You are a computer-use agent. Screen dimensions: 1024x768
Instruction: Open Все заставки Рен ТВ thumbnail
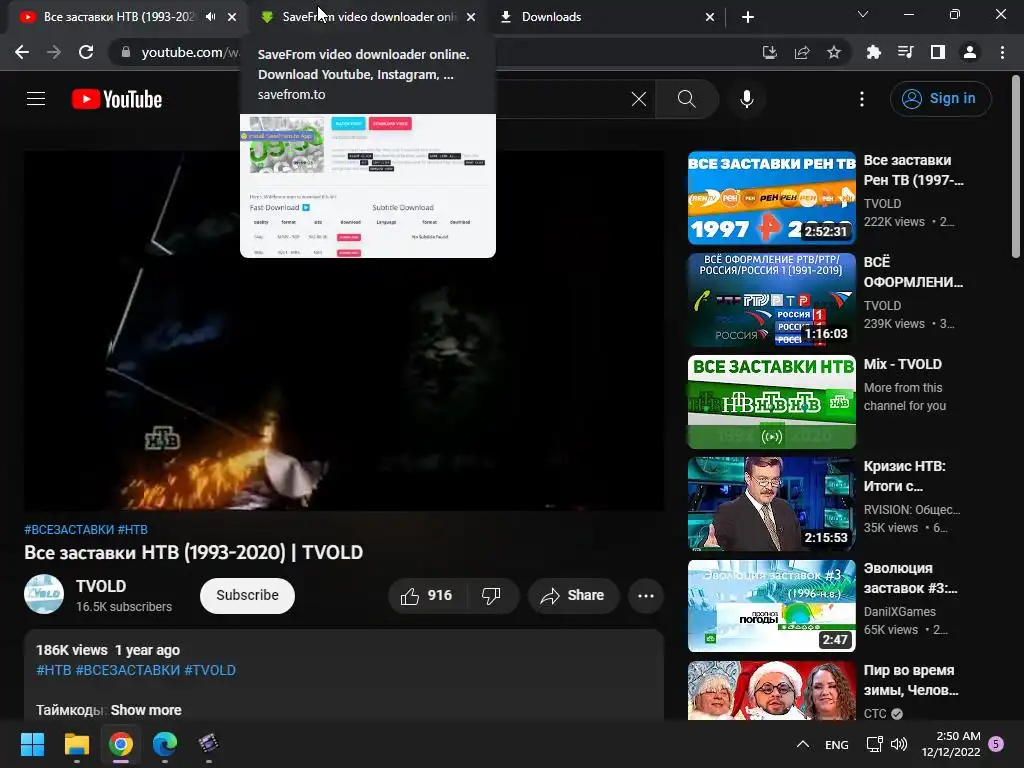pos(771,198)
